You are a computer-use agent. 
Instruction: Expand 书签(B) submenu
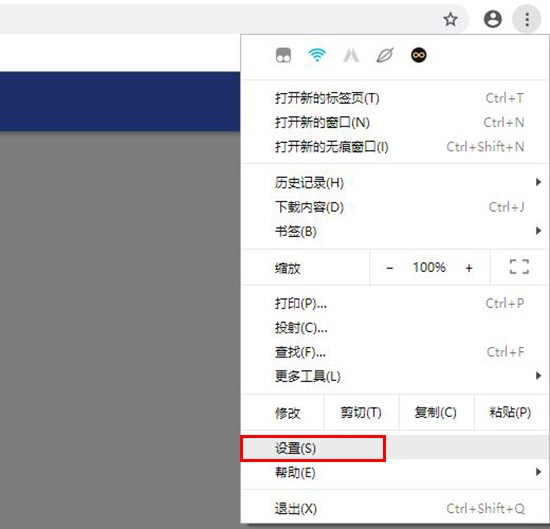(x=395, y=231)
